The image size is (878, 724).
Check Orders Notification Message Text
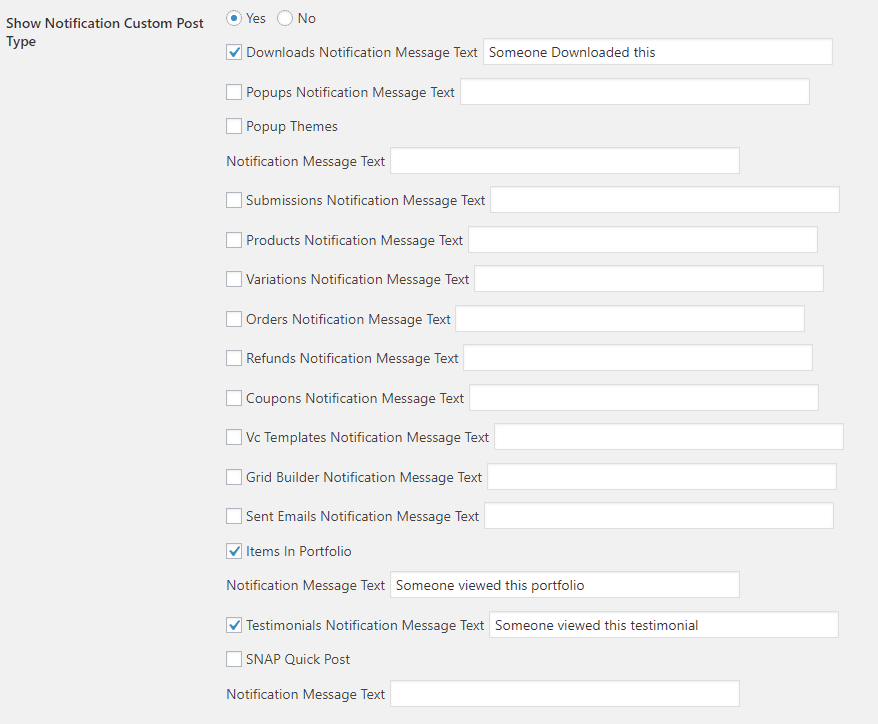click(x=234, y=318)
